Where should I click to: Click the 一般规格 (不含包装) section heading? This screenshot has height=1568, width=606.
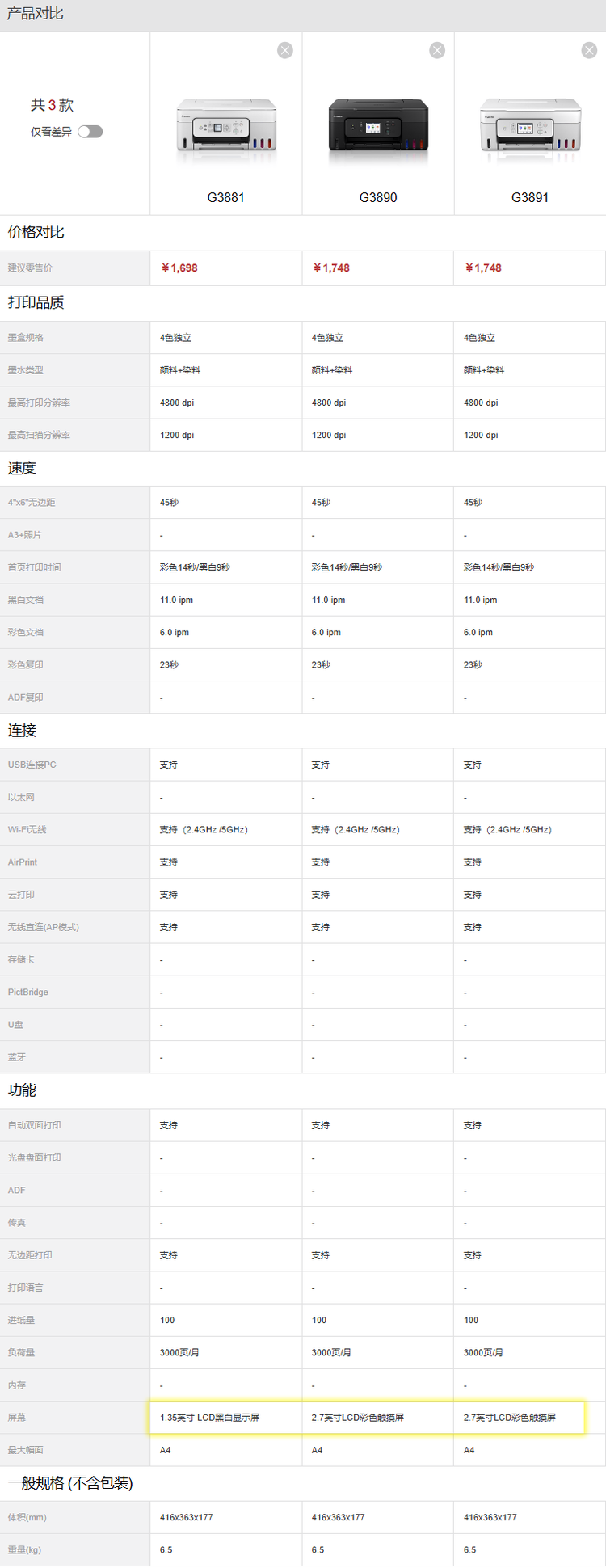[70, 1483]
